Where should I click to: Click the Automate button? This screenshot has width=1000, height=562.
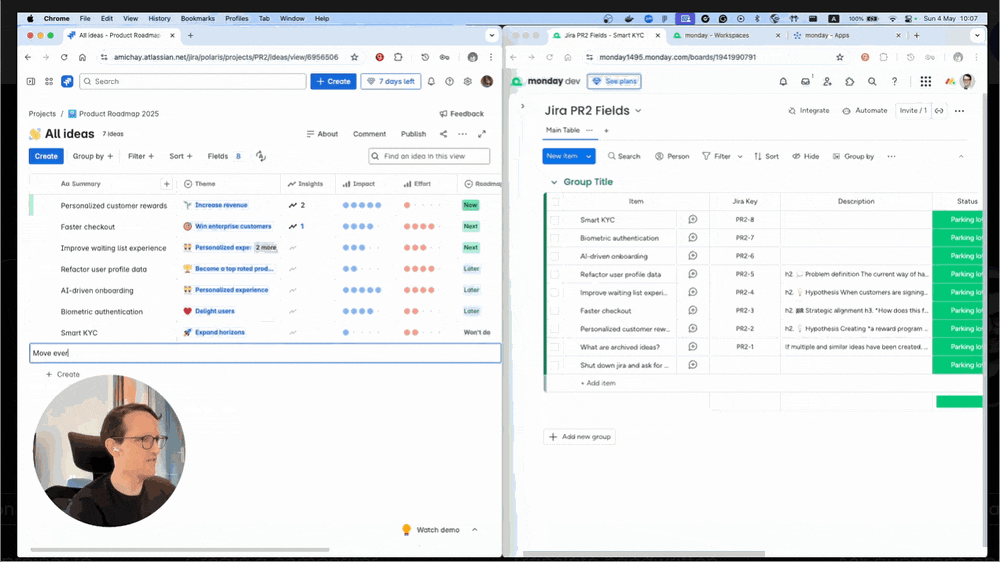pos(865,111)
